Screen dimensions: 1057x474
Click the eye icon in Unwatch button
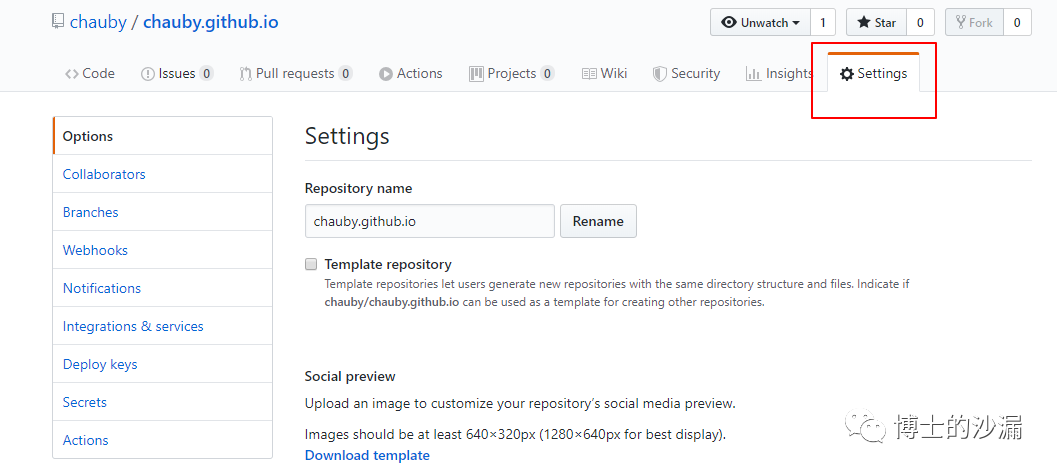point(729,22)
